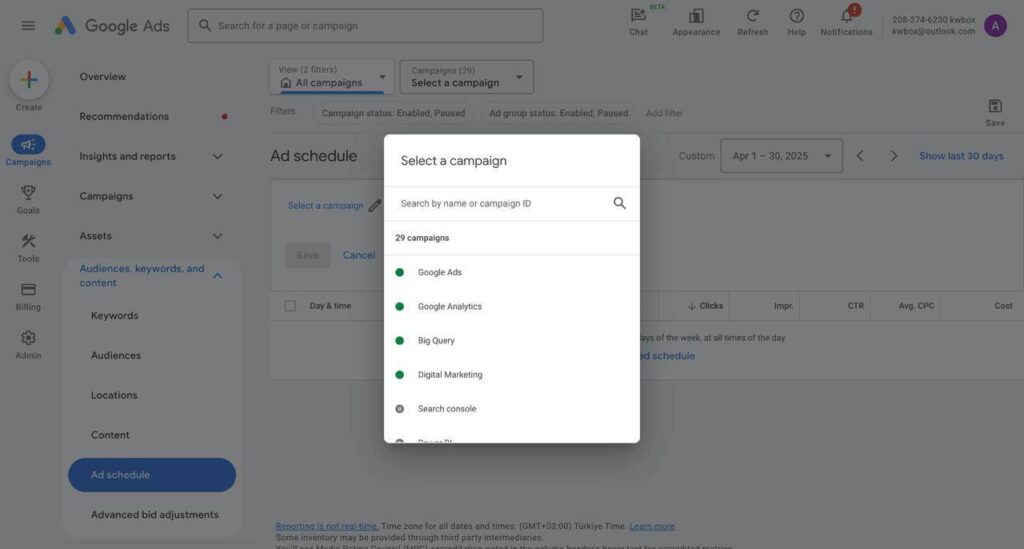This screenshot has width=1024, height=549.
Task: Click the search icon in top search bar
Action: [x=204, y=25]
